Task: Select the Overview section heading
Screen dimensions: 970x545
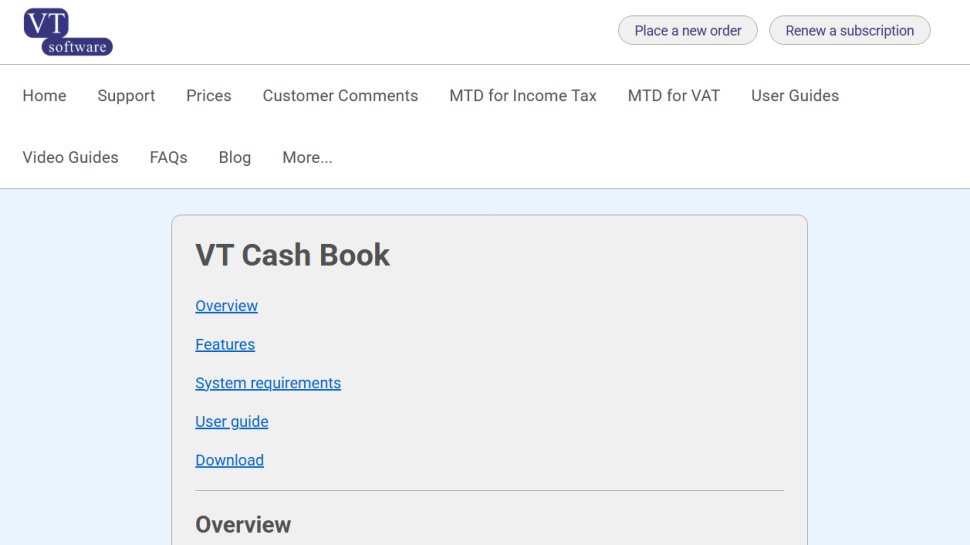Action: coord(243,525)
